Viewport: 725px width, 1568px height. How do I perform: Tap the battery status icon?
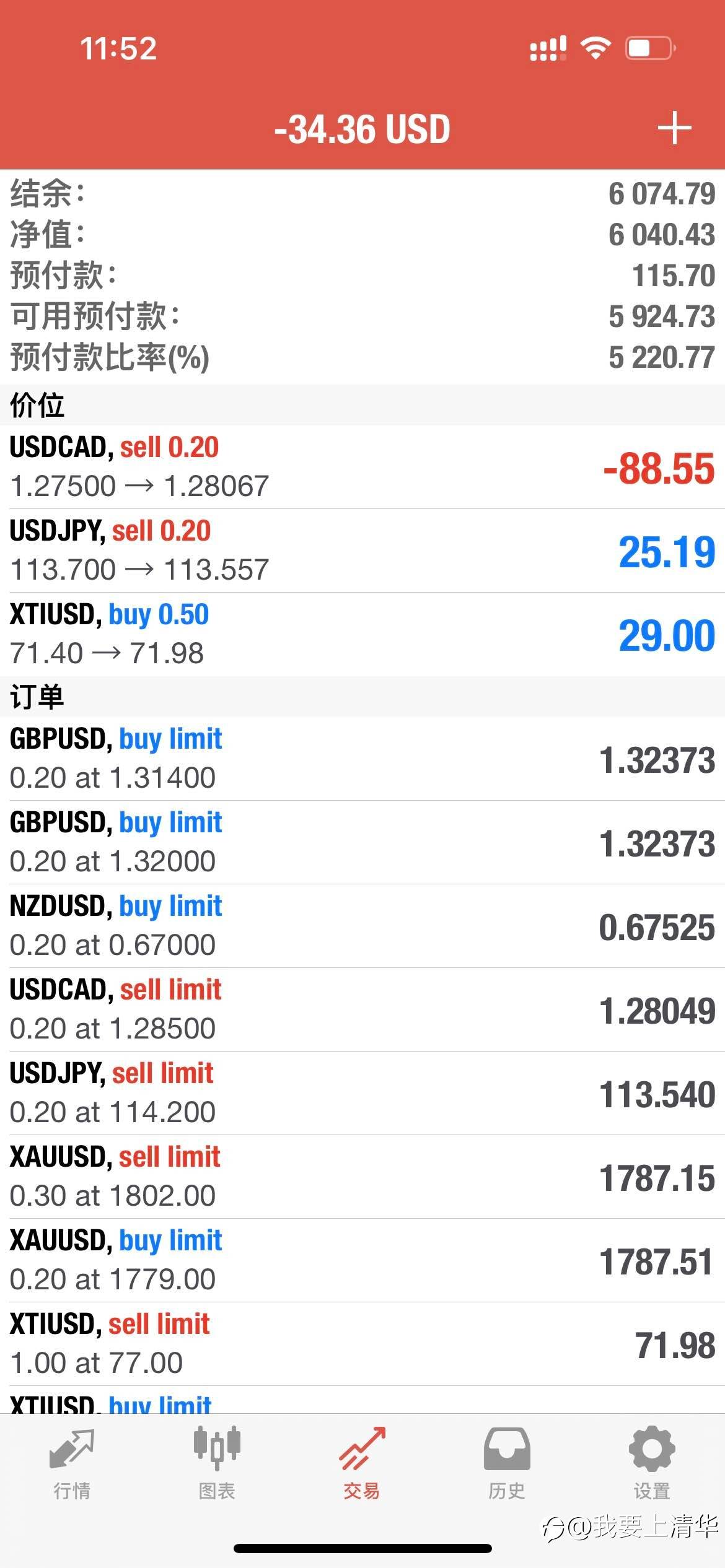point(650,48)
